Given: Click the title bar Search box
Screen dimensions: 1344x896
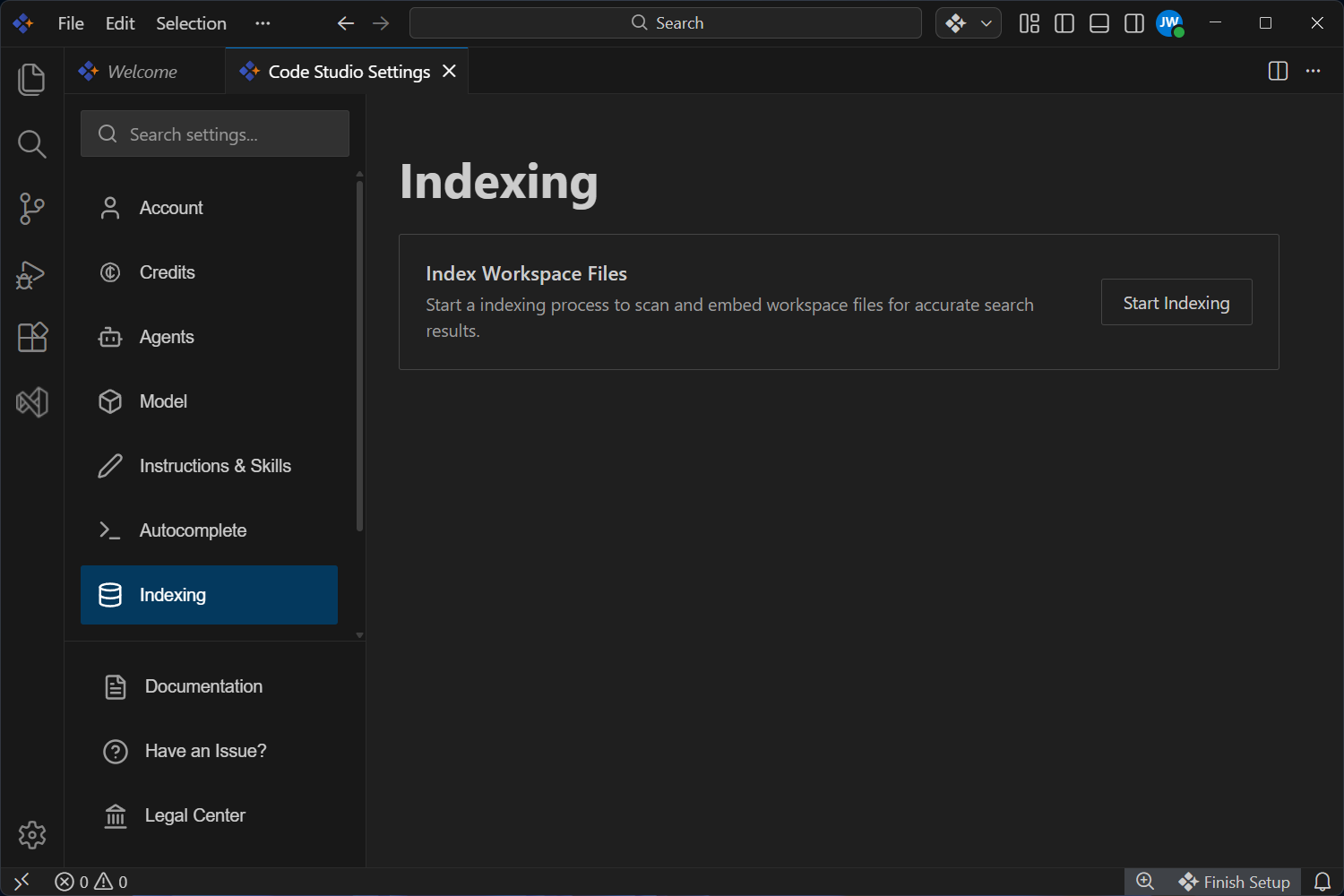Looking at the screenshot, I should (x=666, y=23).
